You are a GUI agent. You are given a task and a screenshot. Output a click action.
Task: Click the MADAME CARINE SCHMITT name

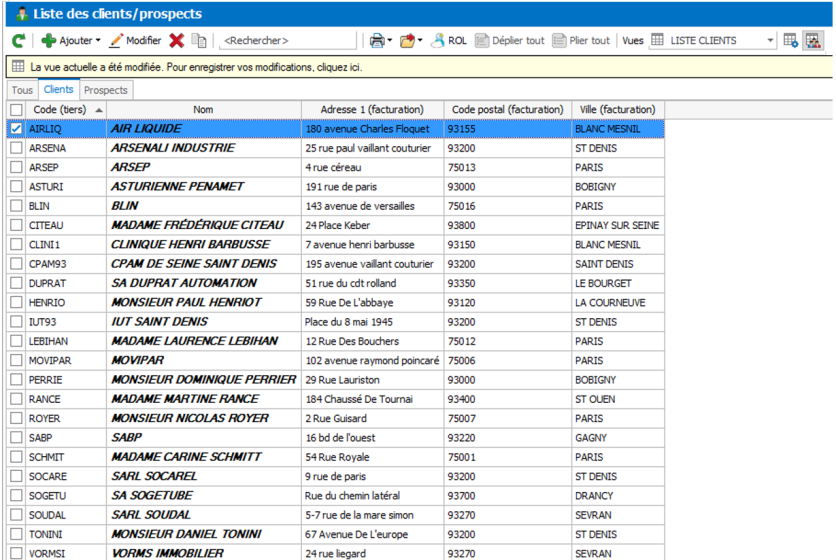pos(204,457)
